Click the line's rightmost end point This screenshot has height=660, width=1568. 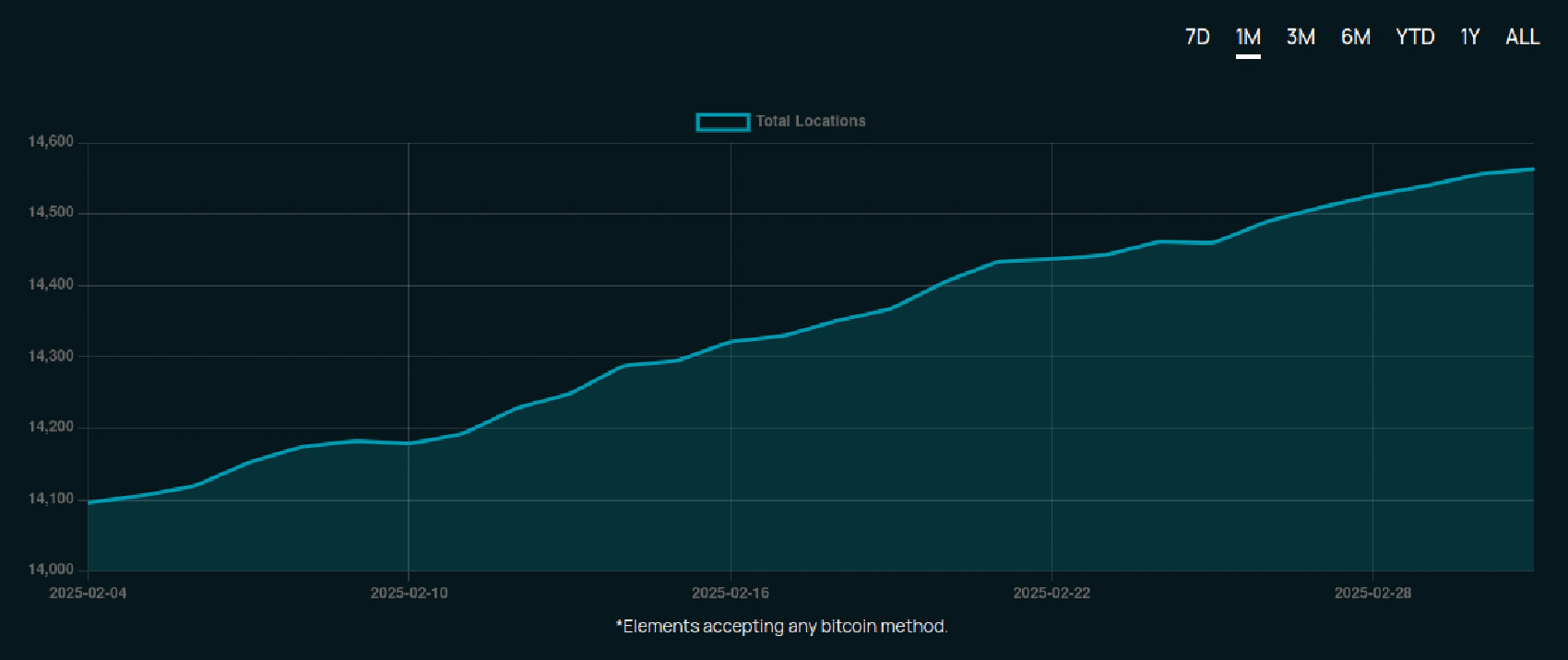(x=1532, y=170)
